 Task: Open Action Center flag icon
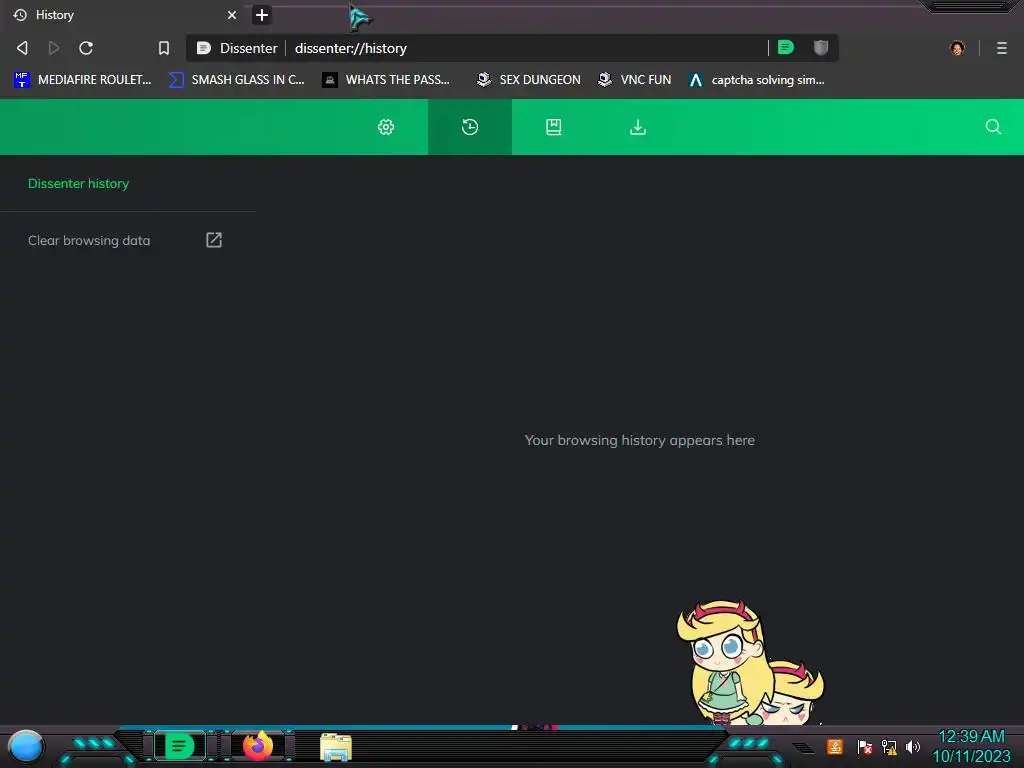[865, 746]
